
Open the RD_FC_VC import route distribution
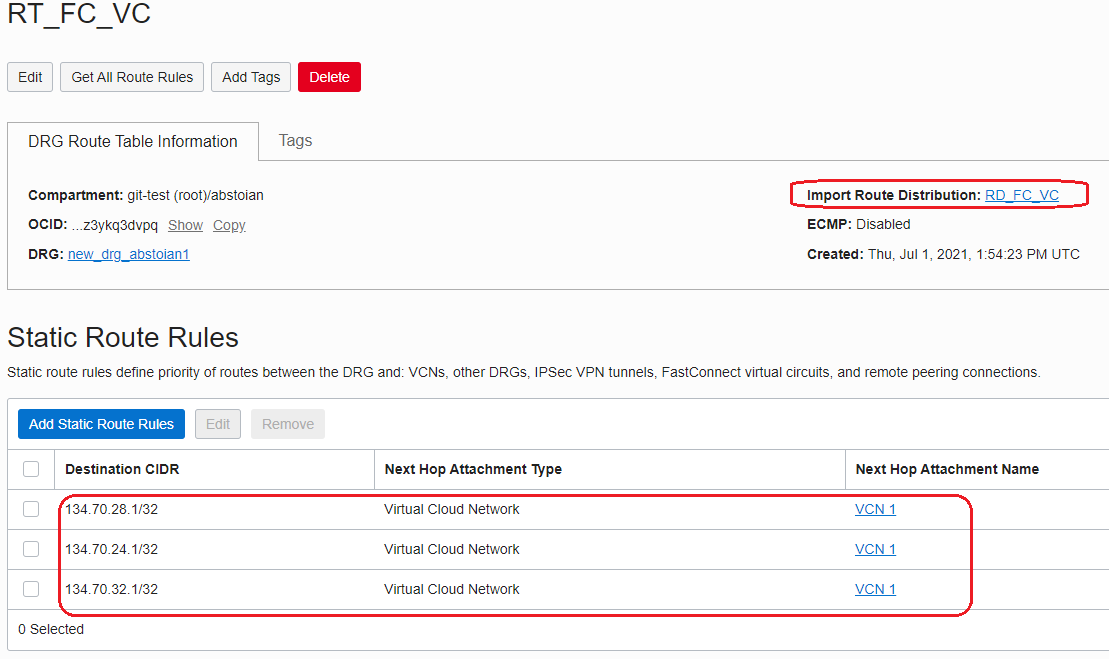(x=1021, y=195)
